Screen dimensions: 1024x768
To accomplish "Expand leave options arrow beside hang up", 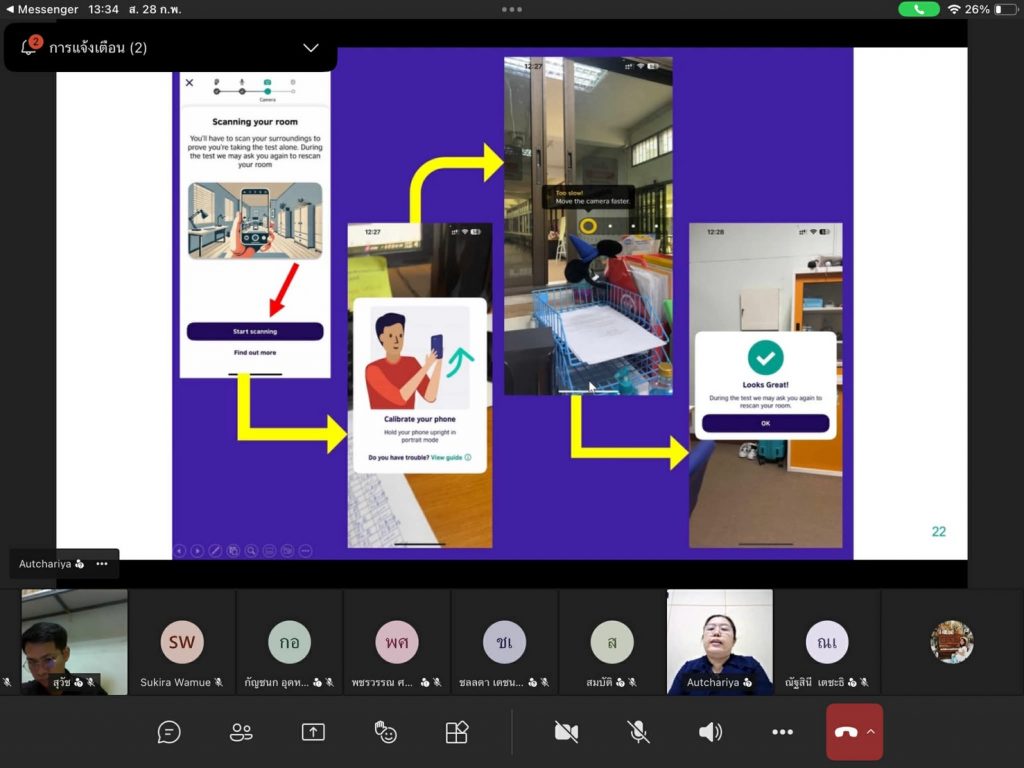I will (870, 732).
